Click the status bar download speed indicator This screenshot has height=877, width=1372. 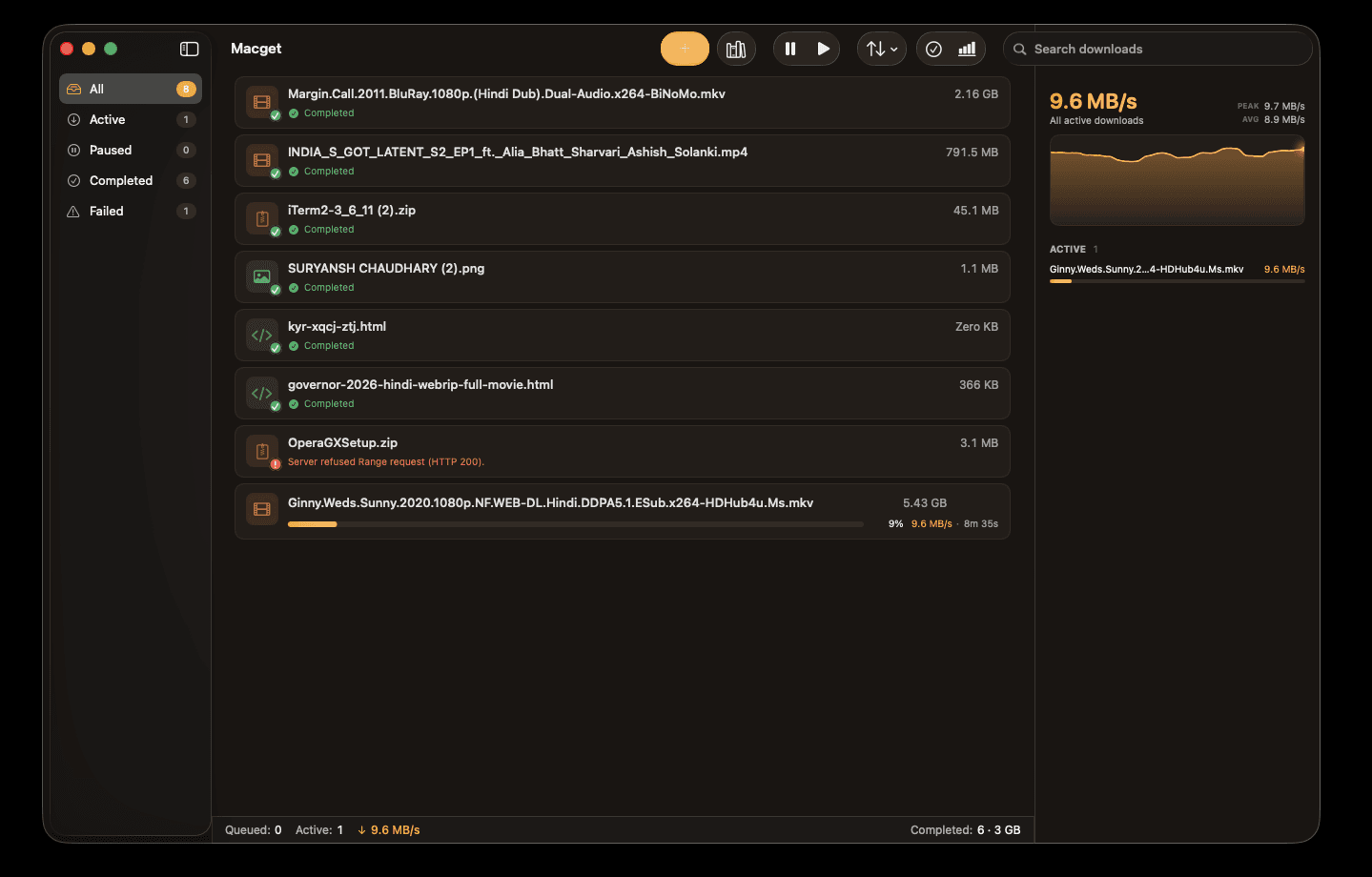pos(389,830)
